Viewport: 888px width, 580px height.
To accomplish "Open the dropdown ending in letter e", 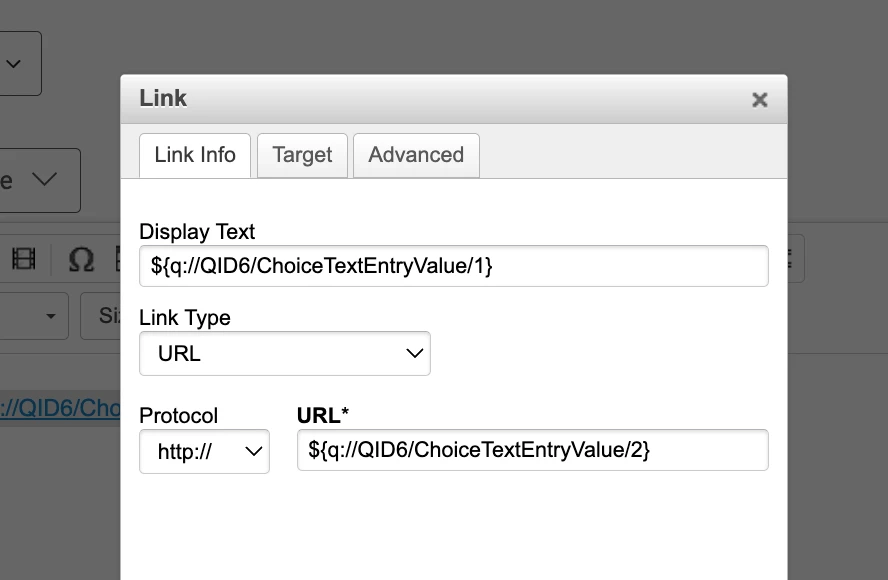I will point(40,180).
